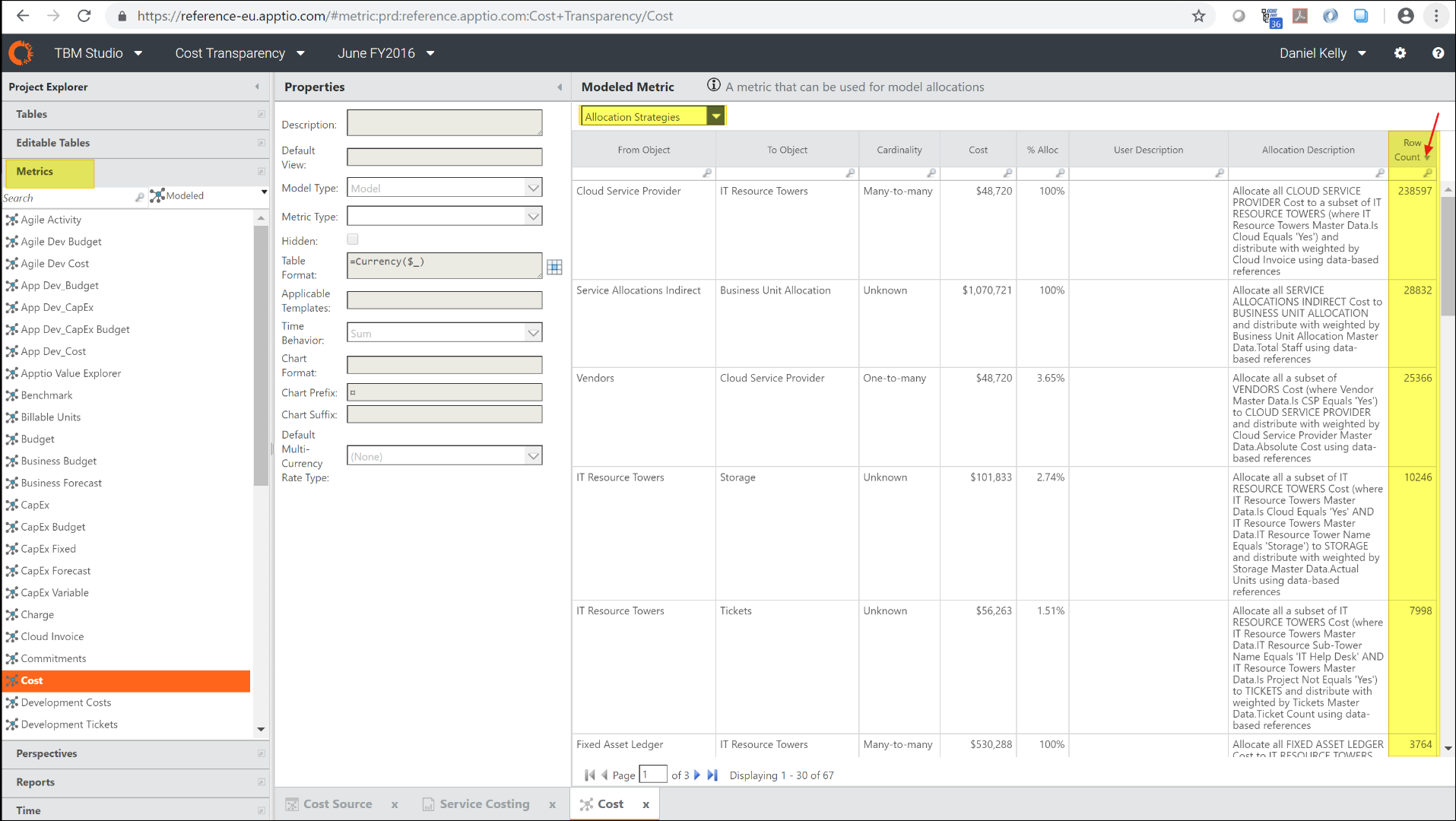This screenshot has height=821, width=1456.
Task: Reload the page with the refresh icon
Action: [x=84, y=16]
